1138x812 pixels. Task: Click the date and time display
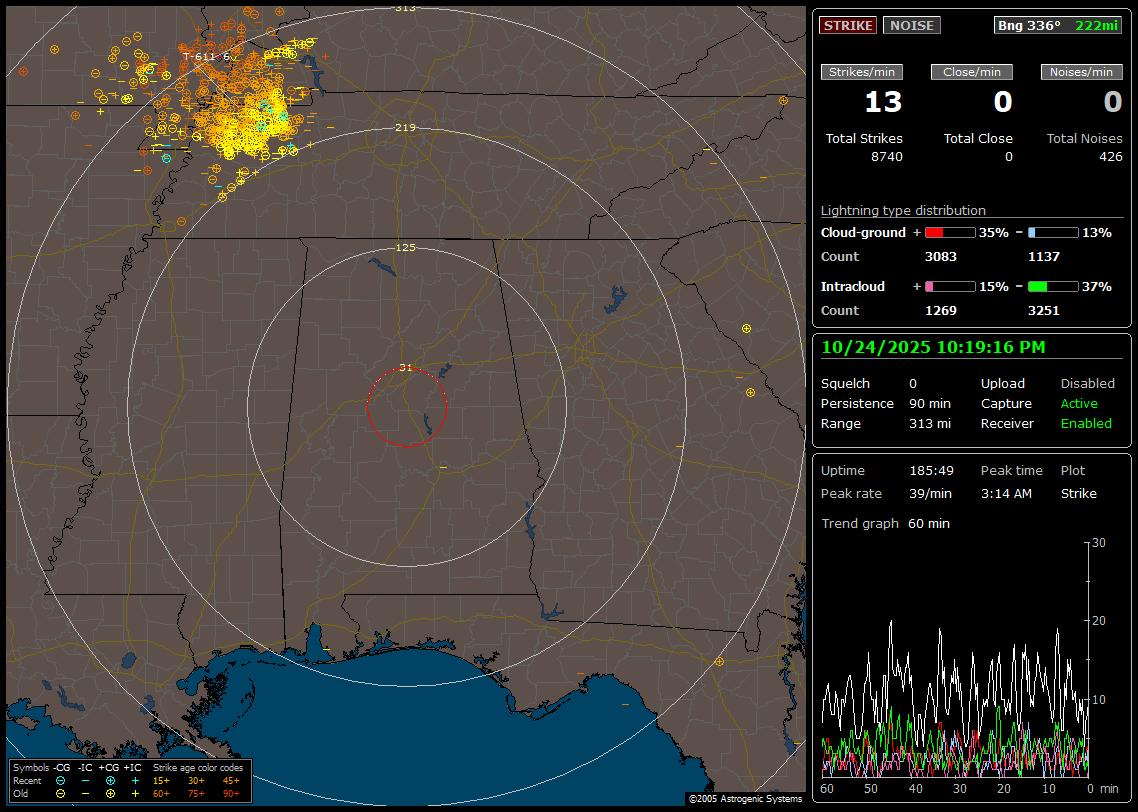(933, 348)
